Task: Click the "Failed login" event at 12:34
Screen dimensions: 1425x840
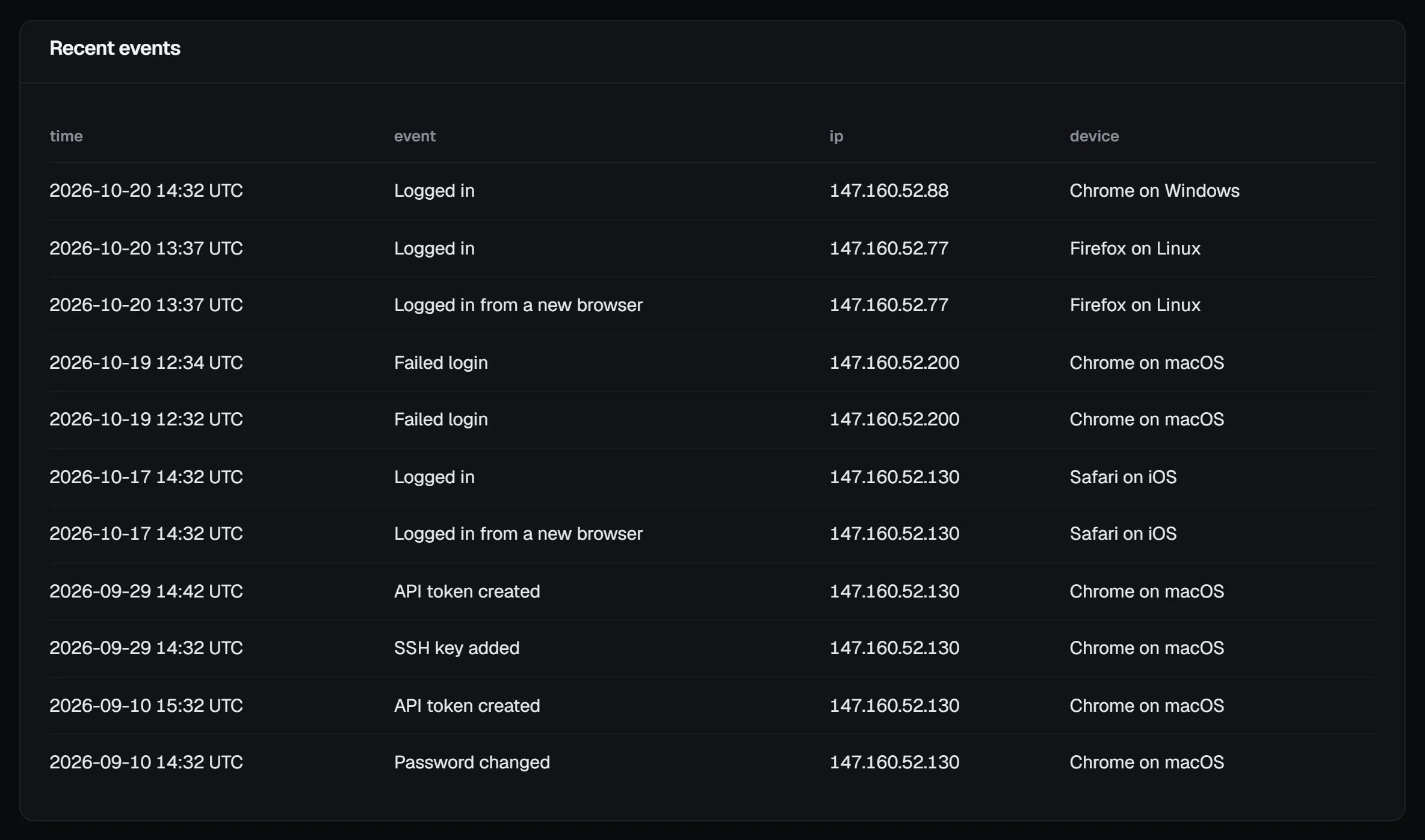Action: pos(441,363)
